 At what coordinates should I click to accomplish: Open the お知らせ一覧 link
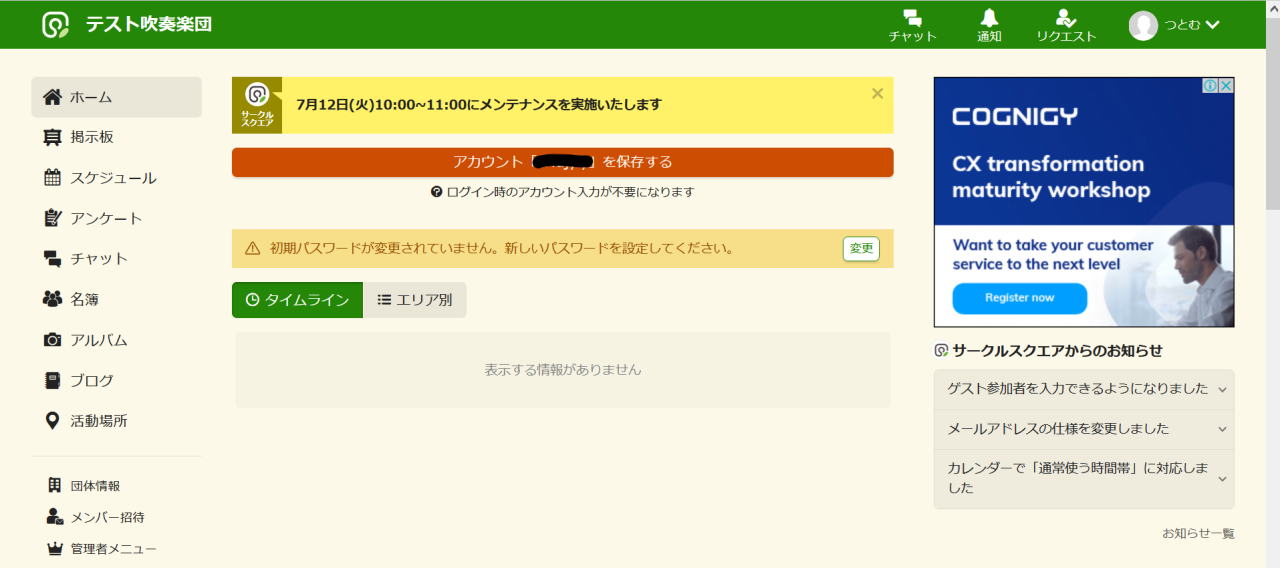[1198, 534]
